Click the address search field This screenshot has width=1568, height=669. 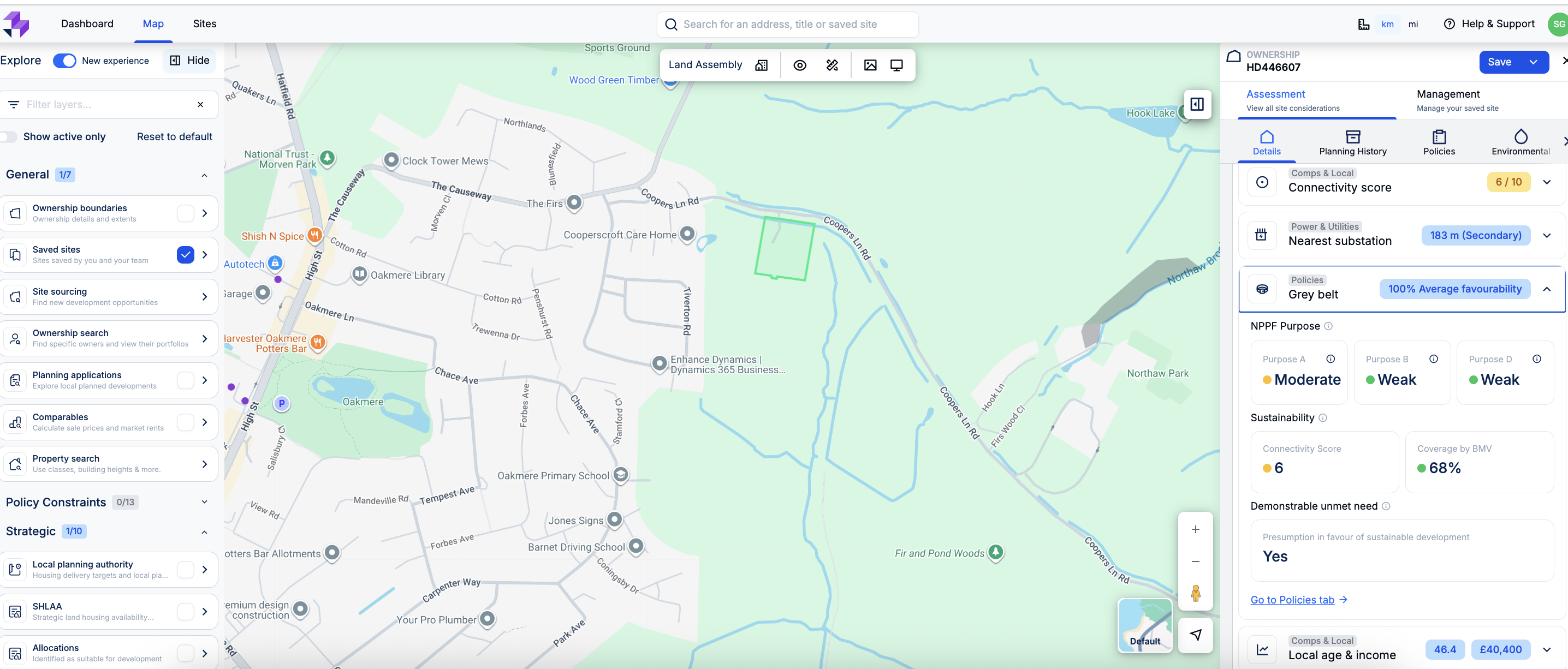pos(788,25)
